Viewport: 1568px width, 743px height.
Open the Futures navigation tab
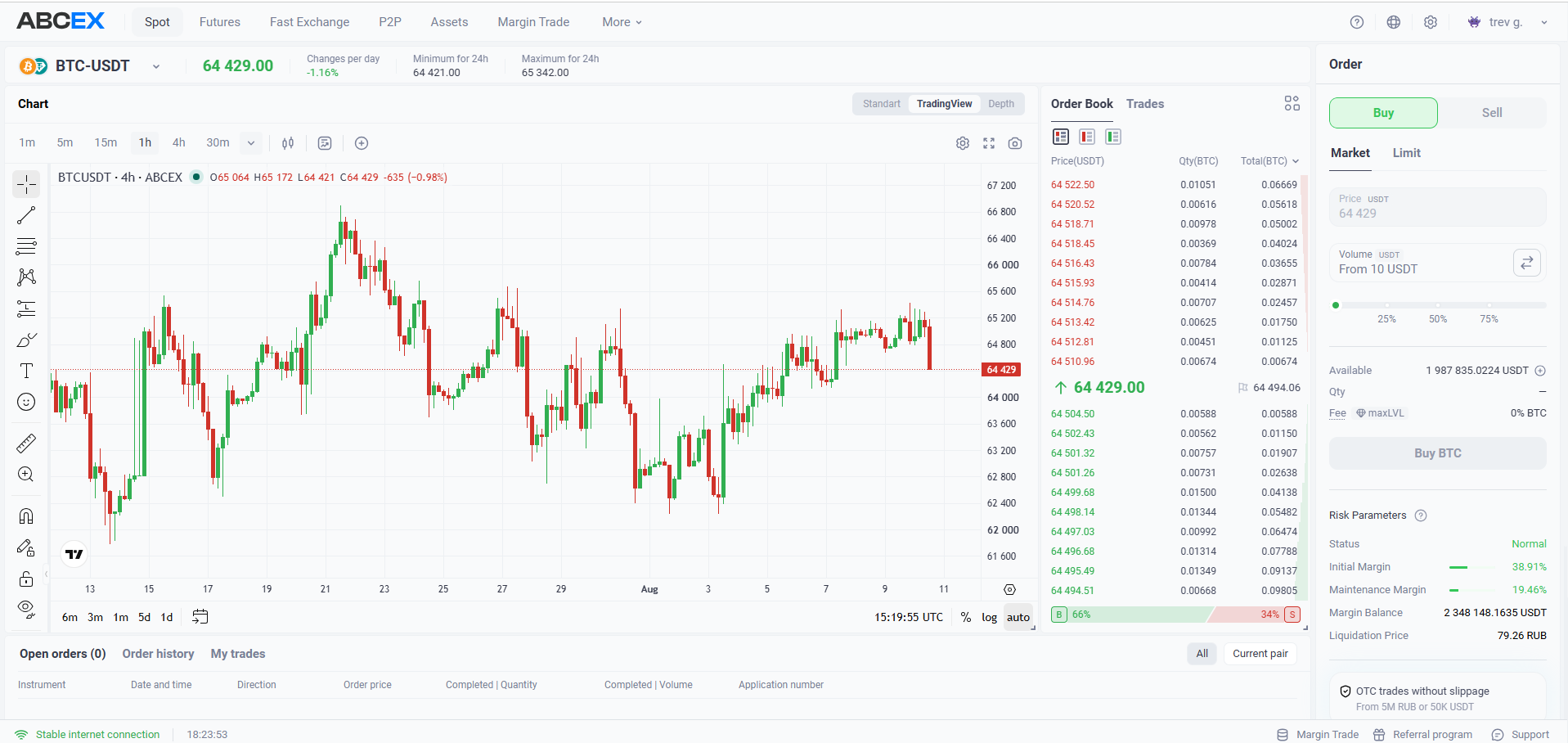point(220,22)
